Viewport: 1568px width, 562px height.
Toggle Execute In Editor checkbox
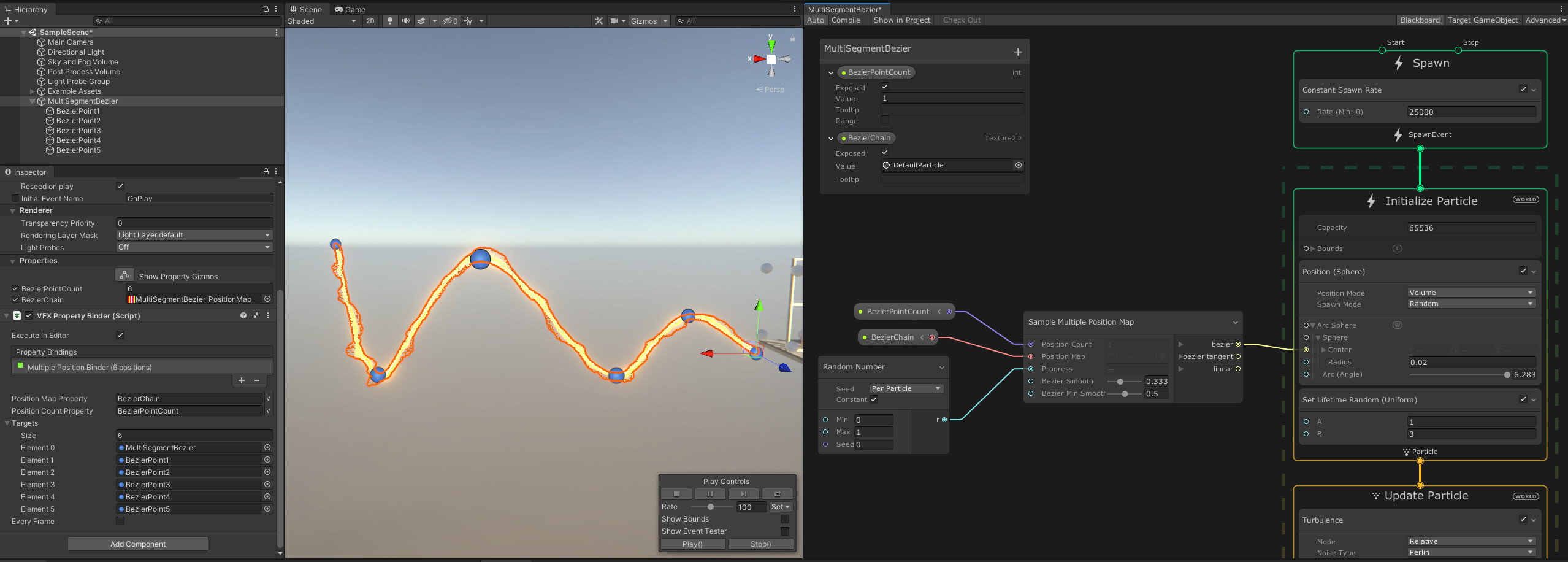120,335
